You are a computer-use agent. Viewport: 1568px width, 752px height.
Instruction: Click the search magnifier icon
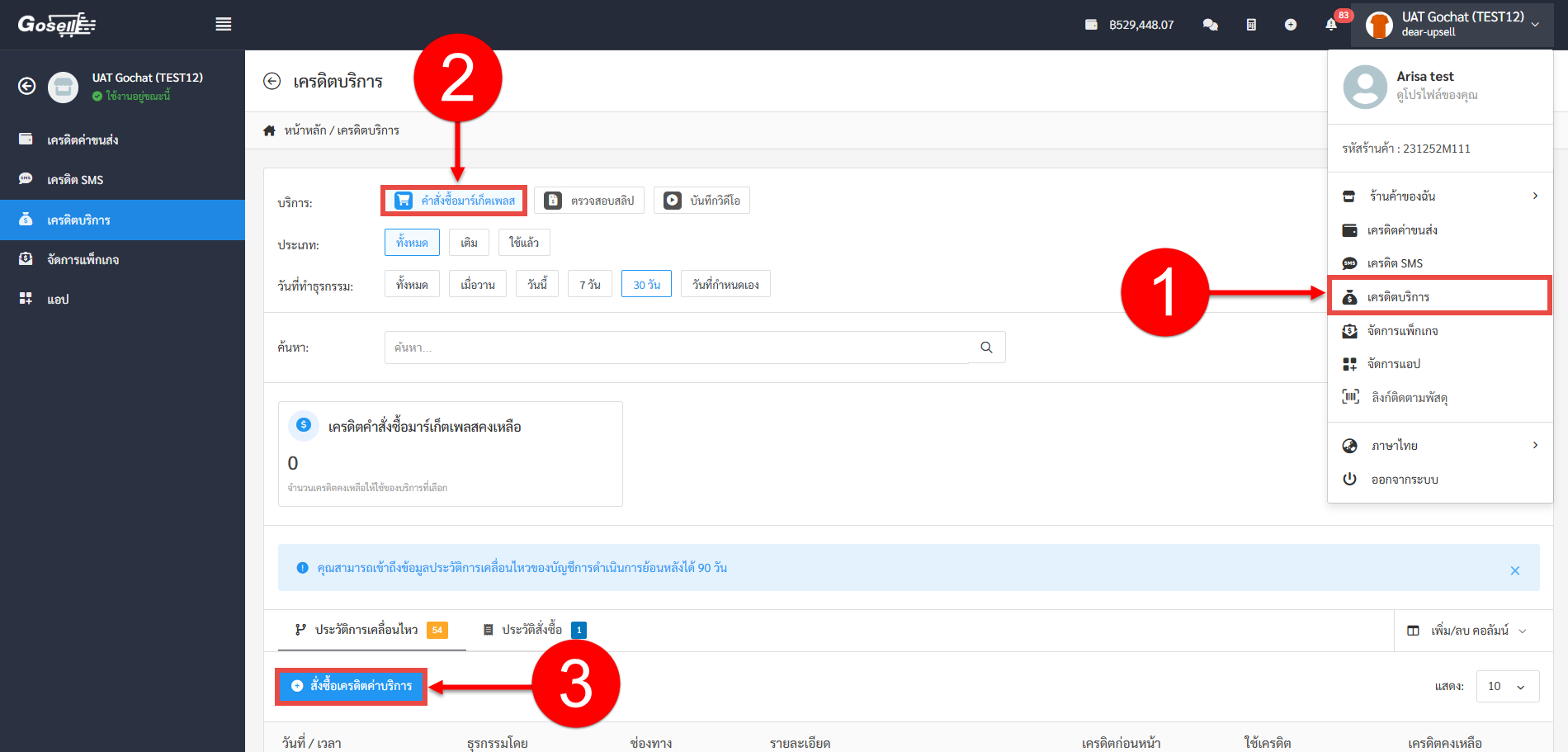click(x=986, y=348)
